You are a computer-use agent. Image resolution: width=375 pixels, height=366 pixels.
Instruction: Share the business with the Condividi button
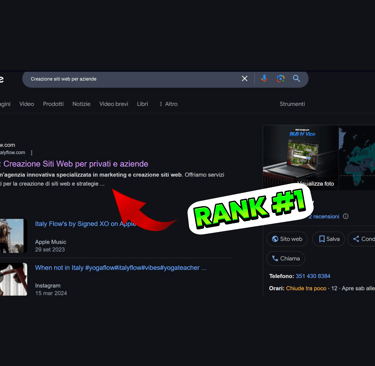[362, 239]
